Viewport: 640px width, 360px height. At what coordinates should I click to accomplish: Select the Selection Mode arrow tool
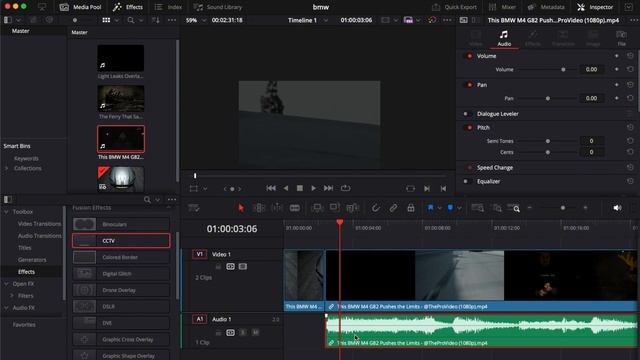(x=241, y=208)
